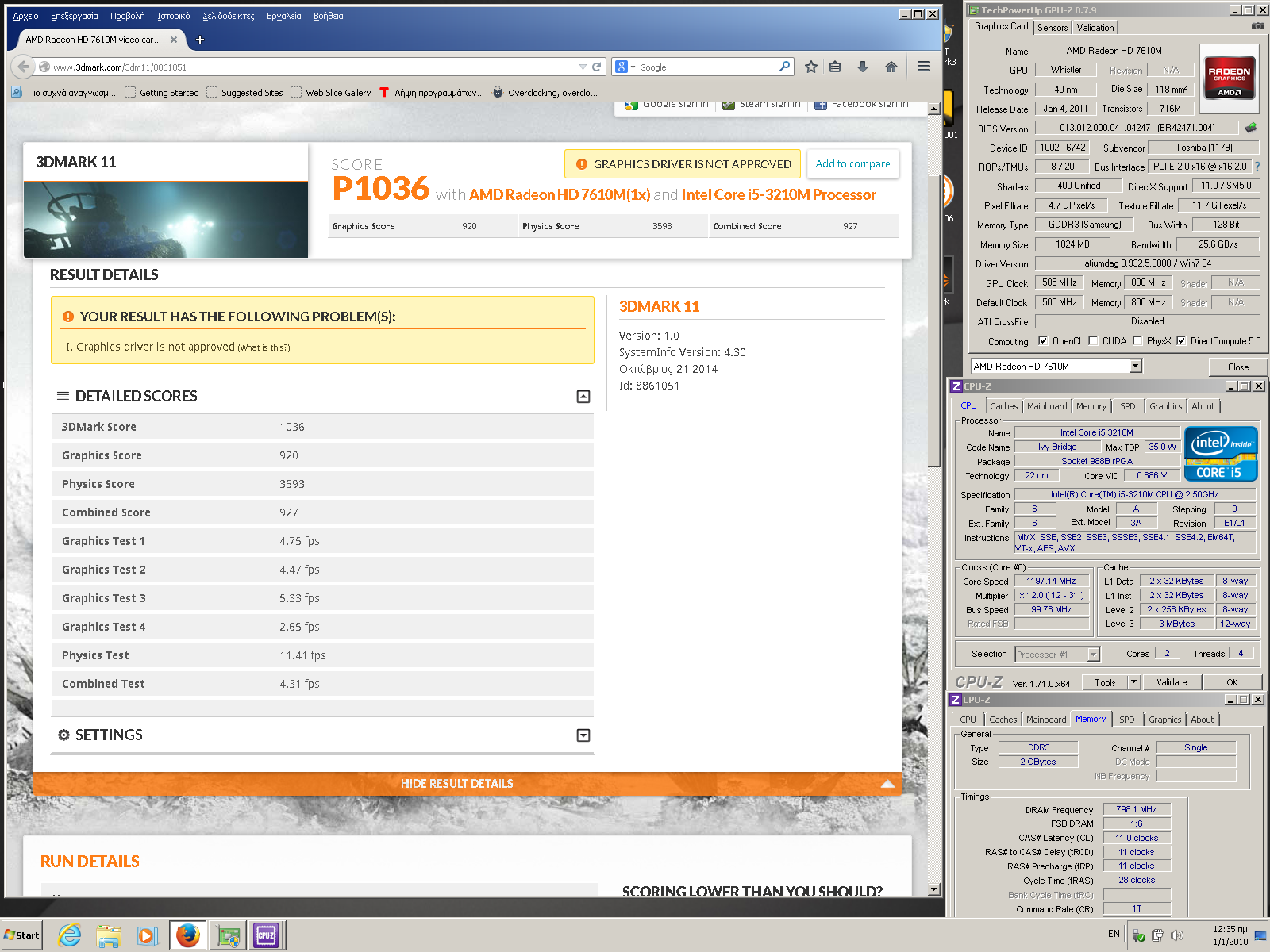
Task: Bookmark this page with the star icon
Action: click(811, 67)
